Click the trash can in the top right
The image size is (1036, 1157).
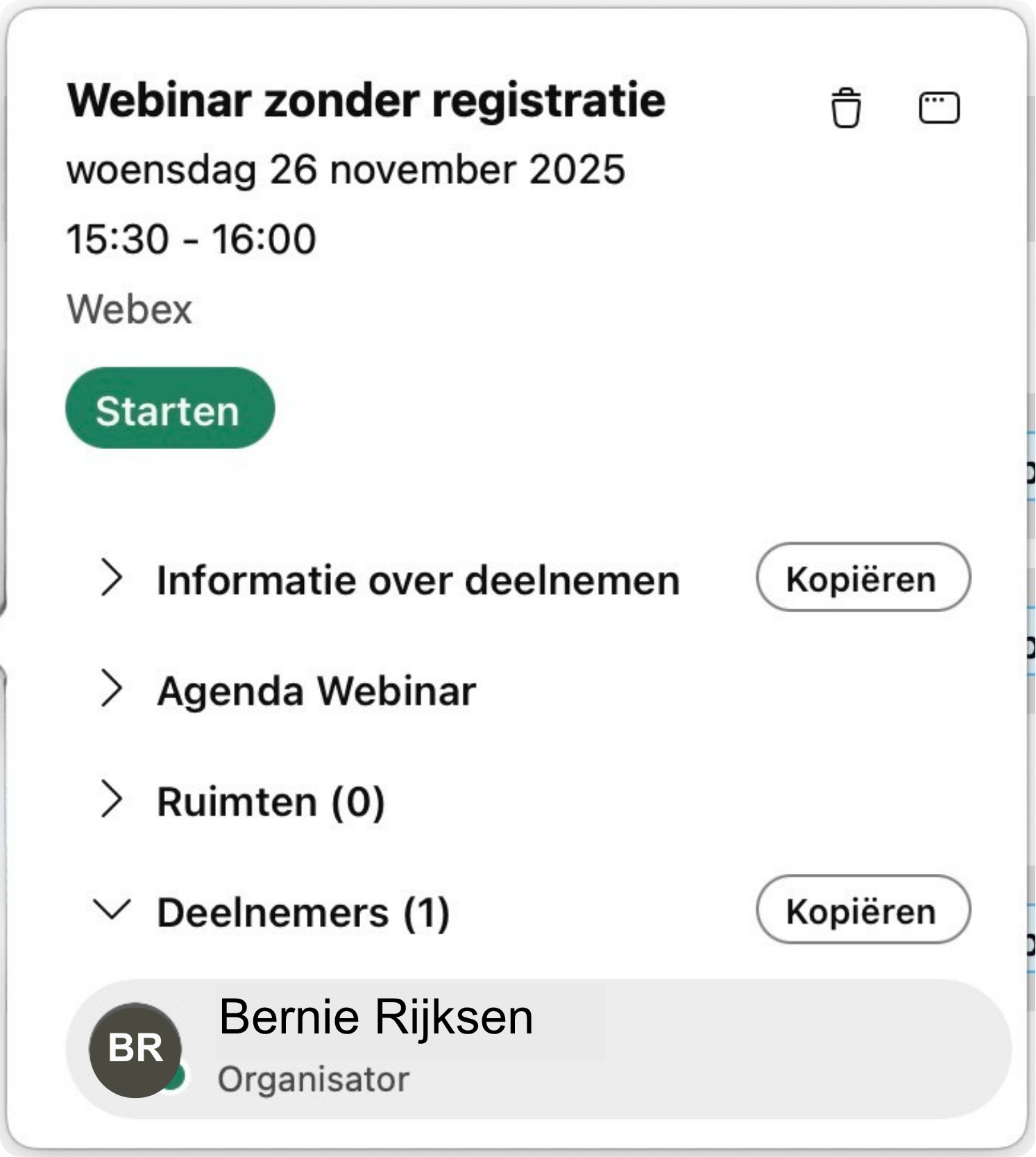(845, 108)
